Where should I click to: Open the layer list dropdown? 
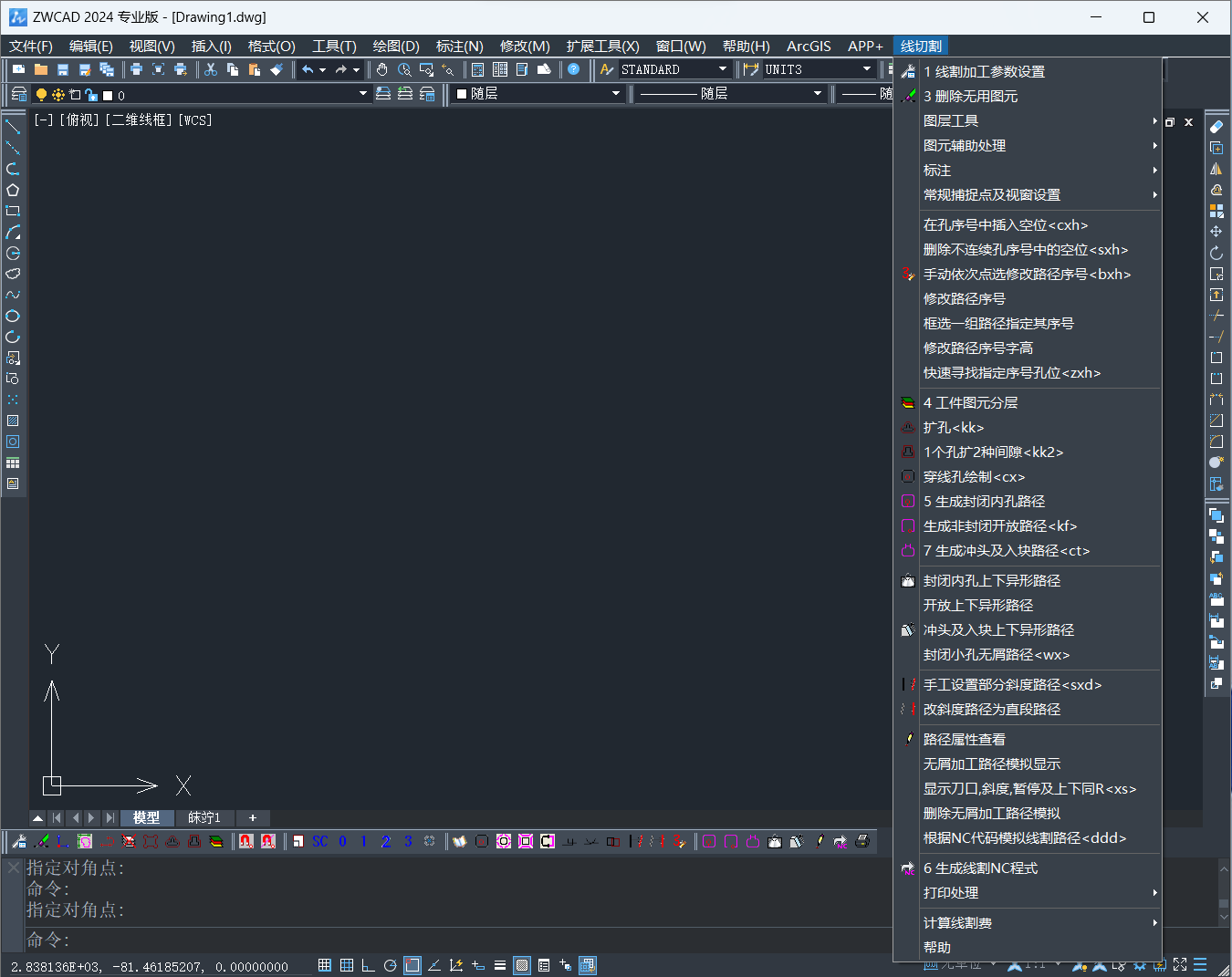(x=363, y=94)
